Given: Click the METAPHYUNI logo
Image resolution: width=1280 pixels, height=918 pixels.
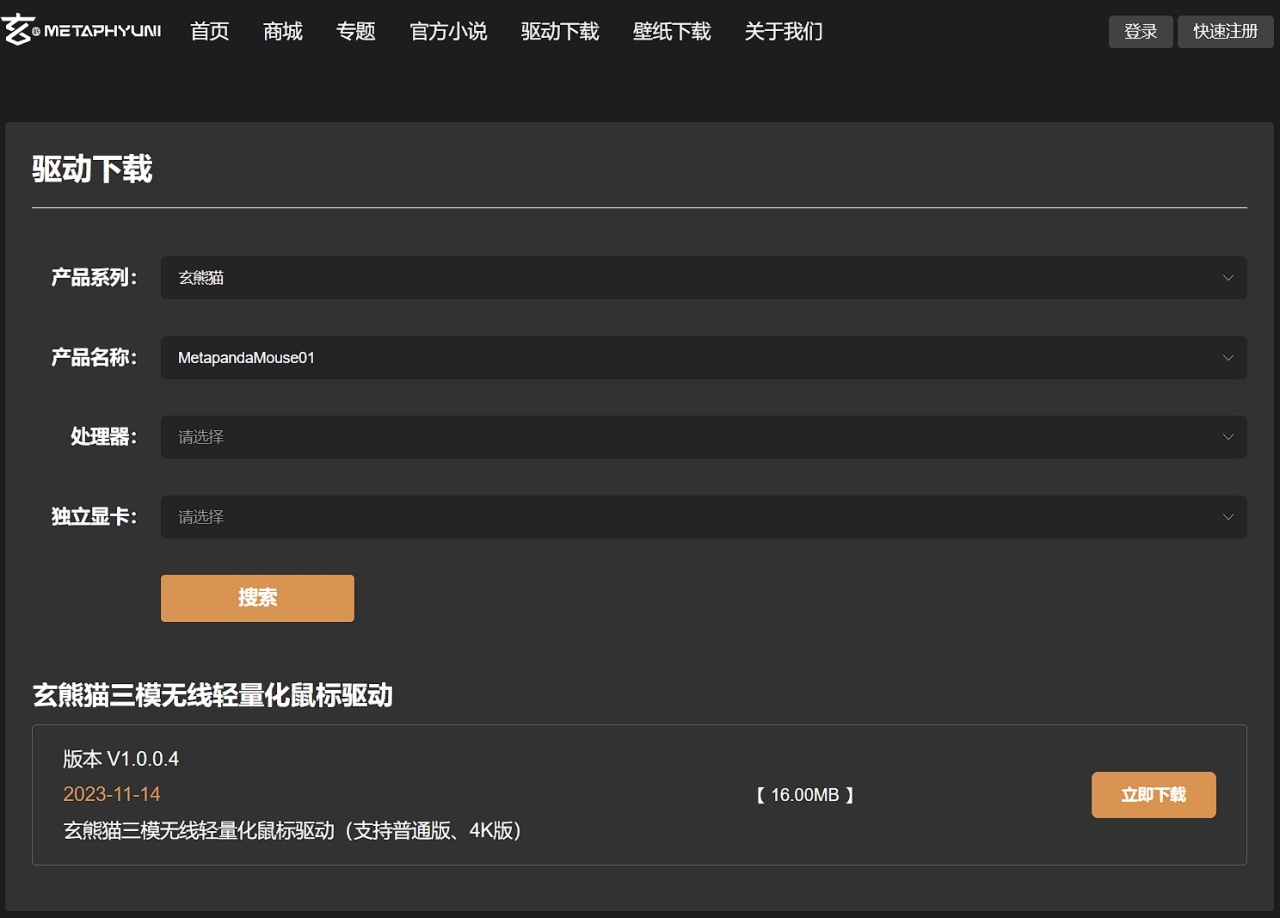Looking at the screenshot, I should coord(81,31).
